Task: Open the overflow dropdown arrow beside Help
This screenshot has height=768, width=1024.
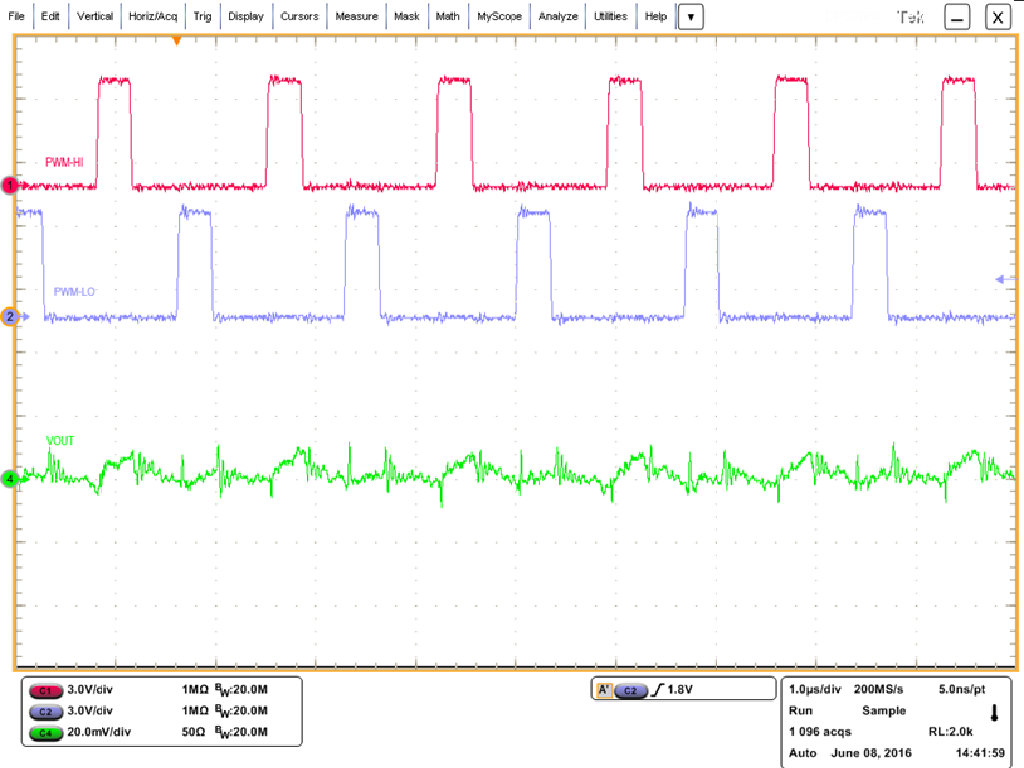Action: [x=690, y=16]
